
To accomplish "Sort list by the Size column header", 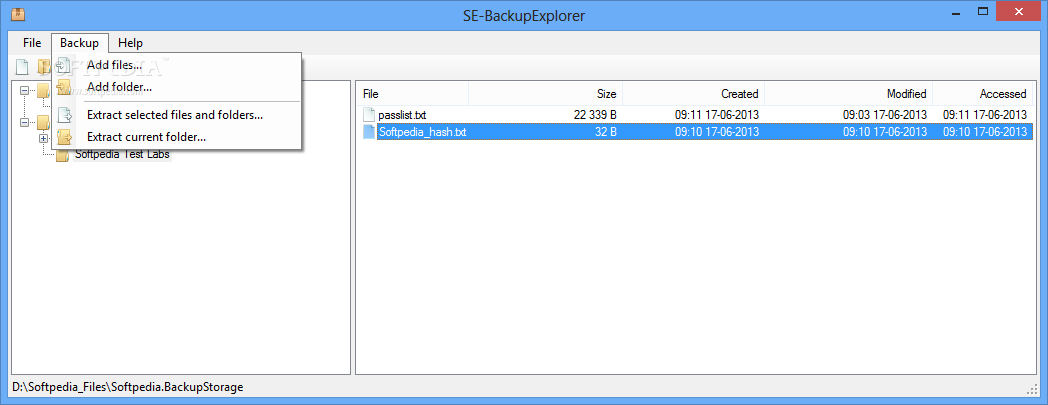I will [x=545, y=94].
